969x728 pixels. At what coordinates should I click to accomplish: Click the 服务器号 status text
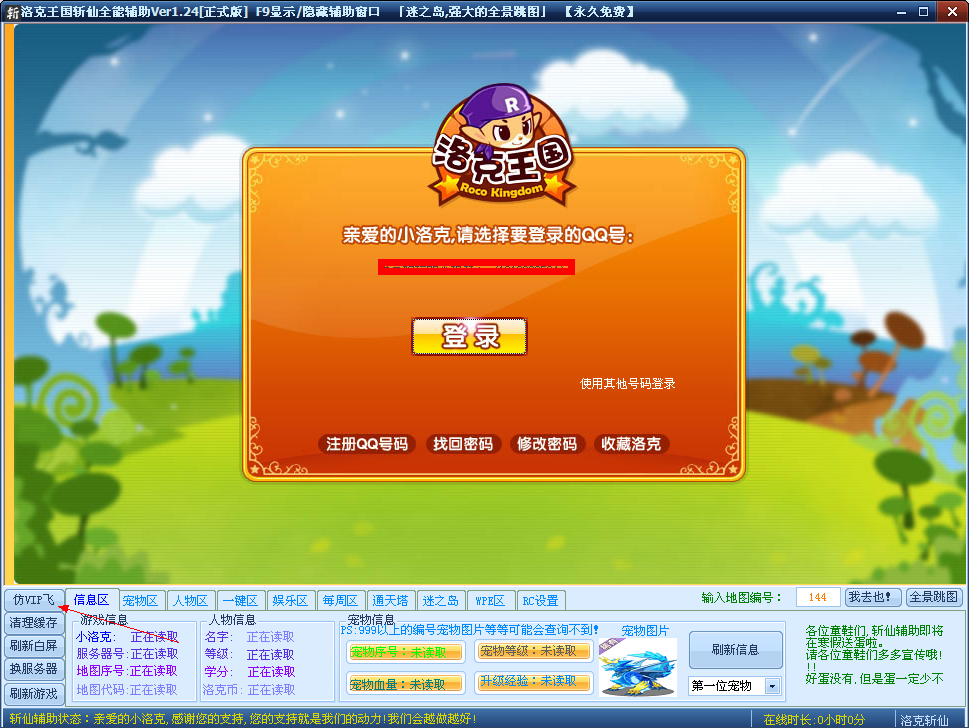coord(154,654)
